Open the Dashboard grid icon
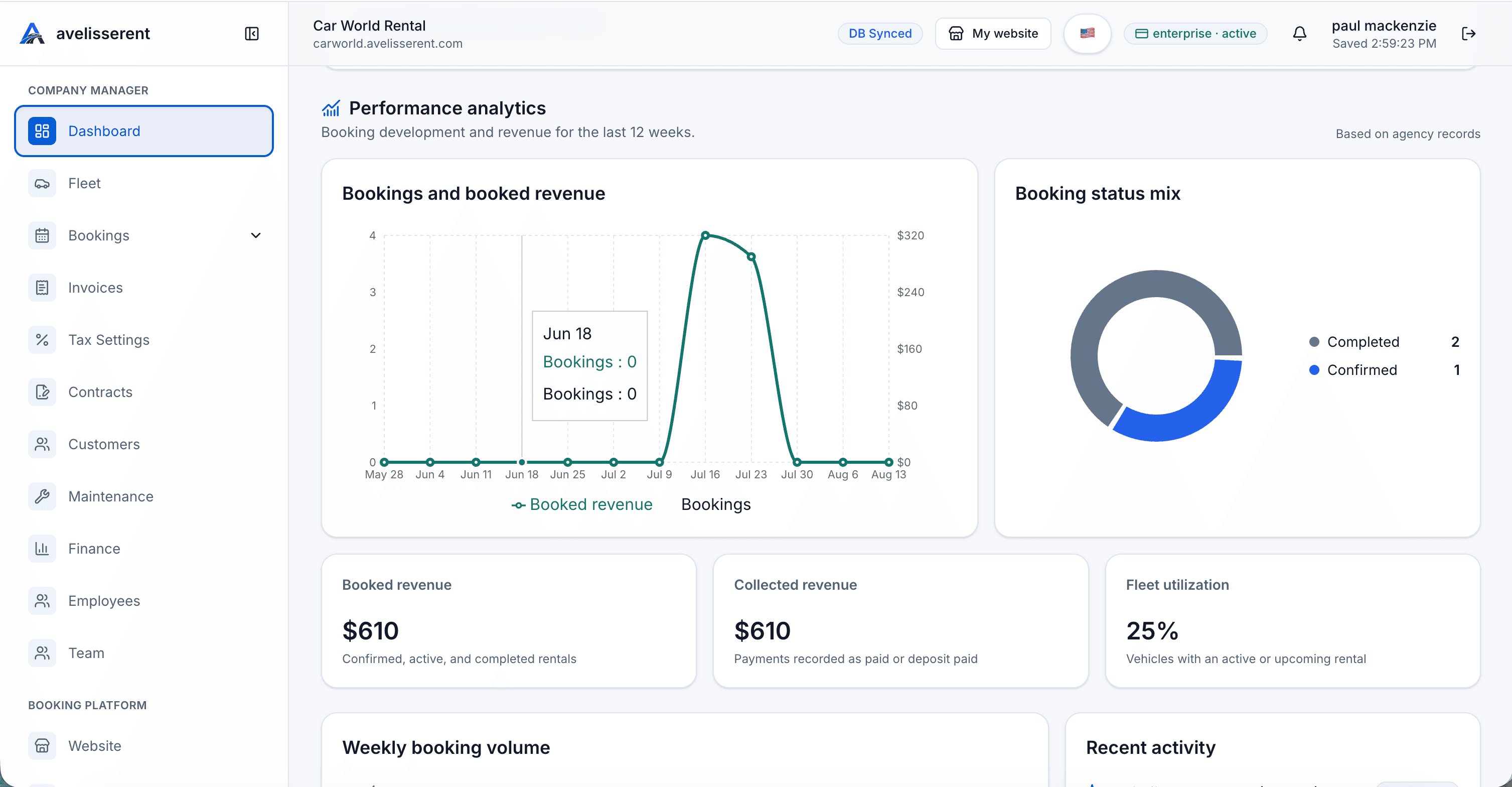Image resolution: width=1512 pixels, height=787 pixels. click(x=42, y=131)
